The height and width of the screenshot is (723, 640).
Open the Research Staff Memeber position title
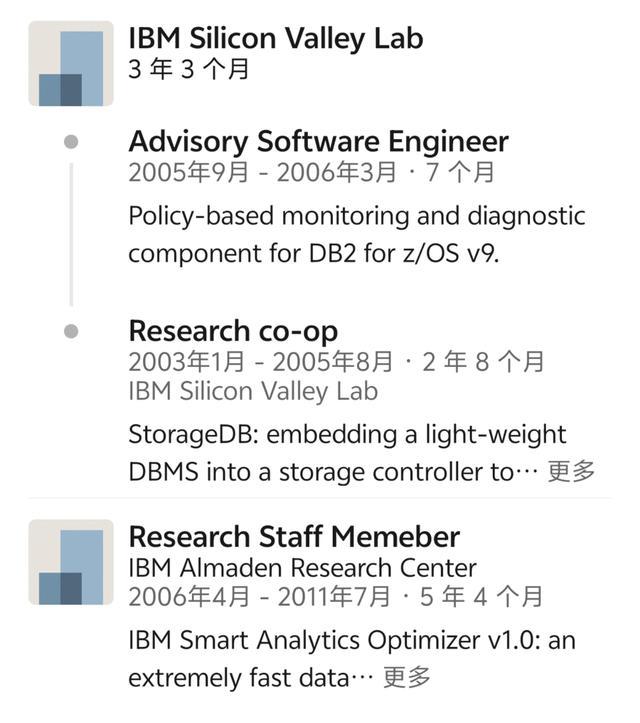coord(294,537)
